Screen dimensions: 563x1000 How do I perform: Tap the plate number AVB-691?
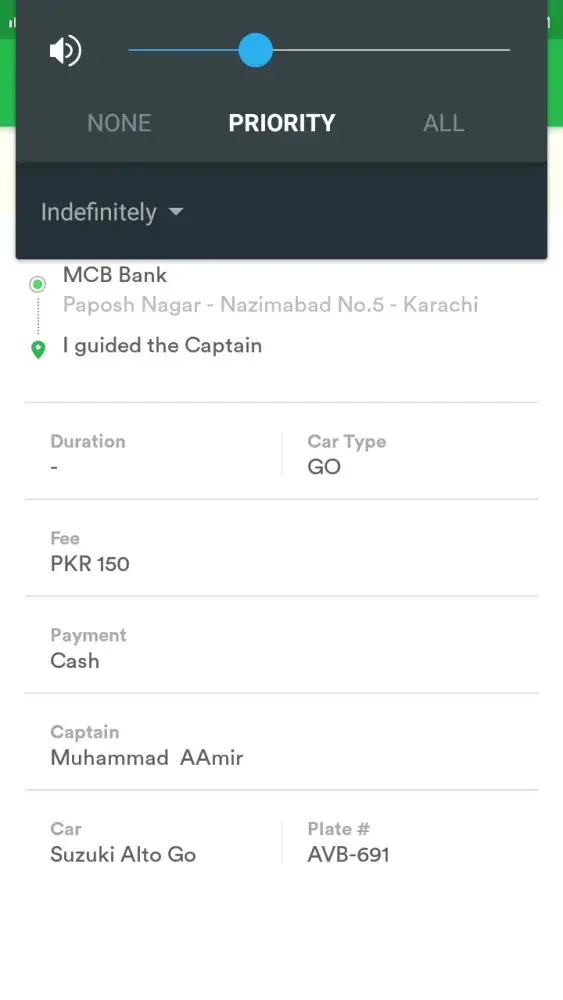click(x=348, y=855)
